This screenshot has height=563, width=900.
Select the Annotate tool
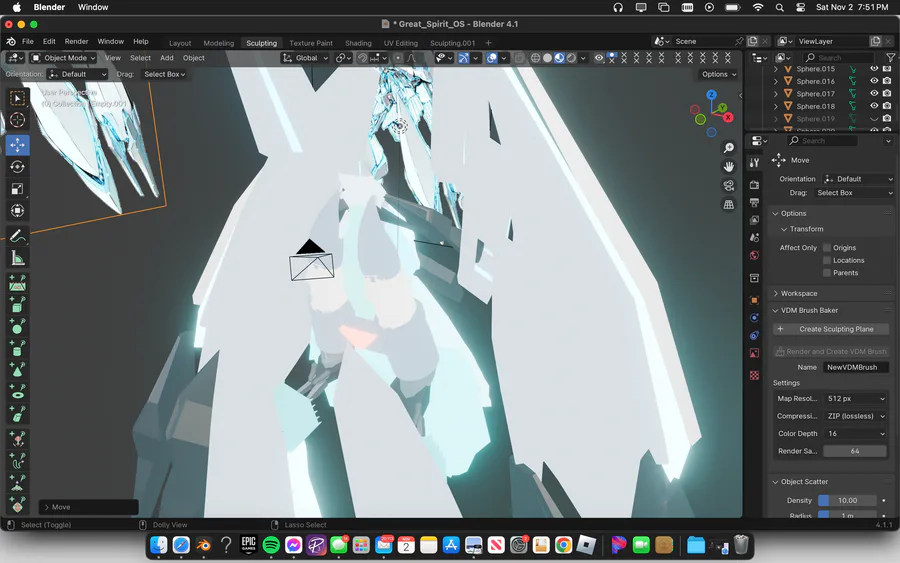[17, 236]
